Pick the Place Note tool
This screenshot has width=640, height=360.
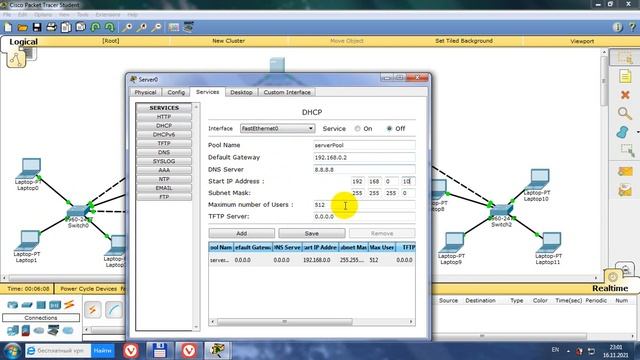click(x=625, y=76)
